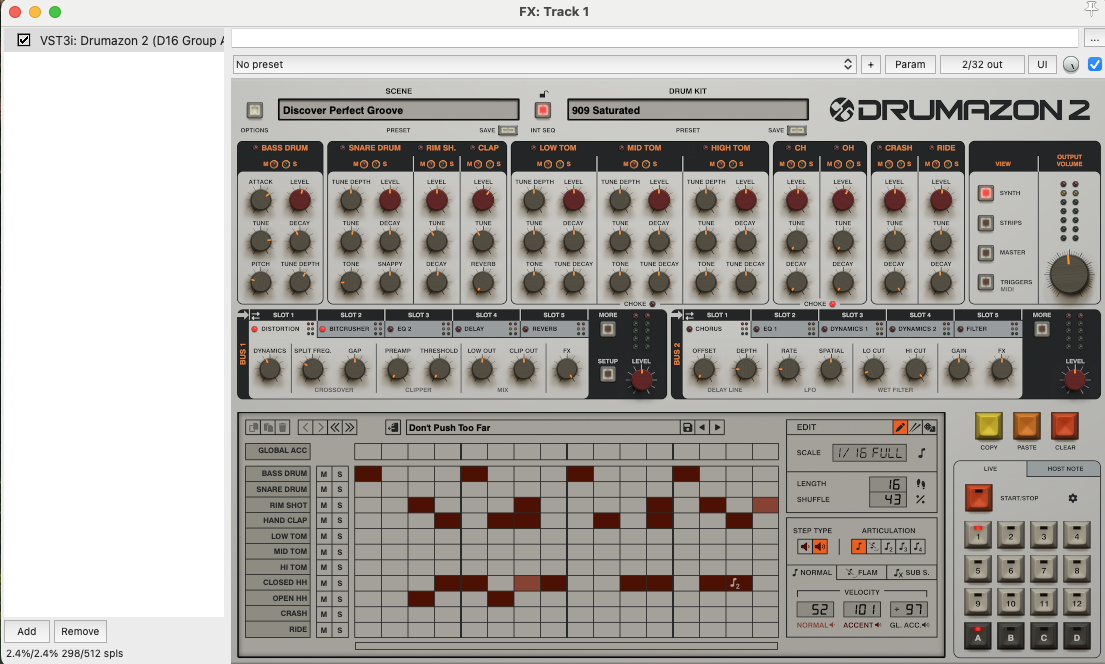Select the Sub S. articulation tab

[911, 572]
